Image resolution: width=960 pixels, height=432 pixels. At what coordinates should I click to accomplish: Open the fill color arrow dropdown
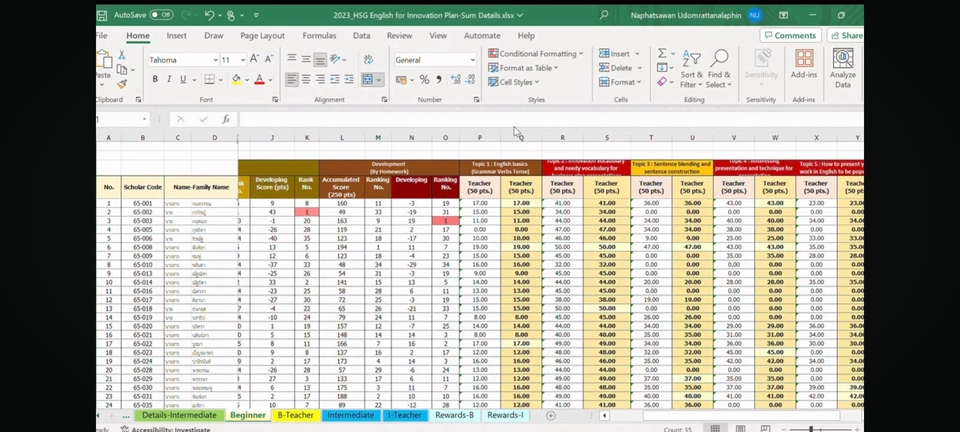point(247,80)
